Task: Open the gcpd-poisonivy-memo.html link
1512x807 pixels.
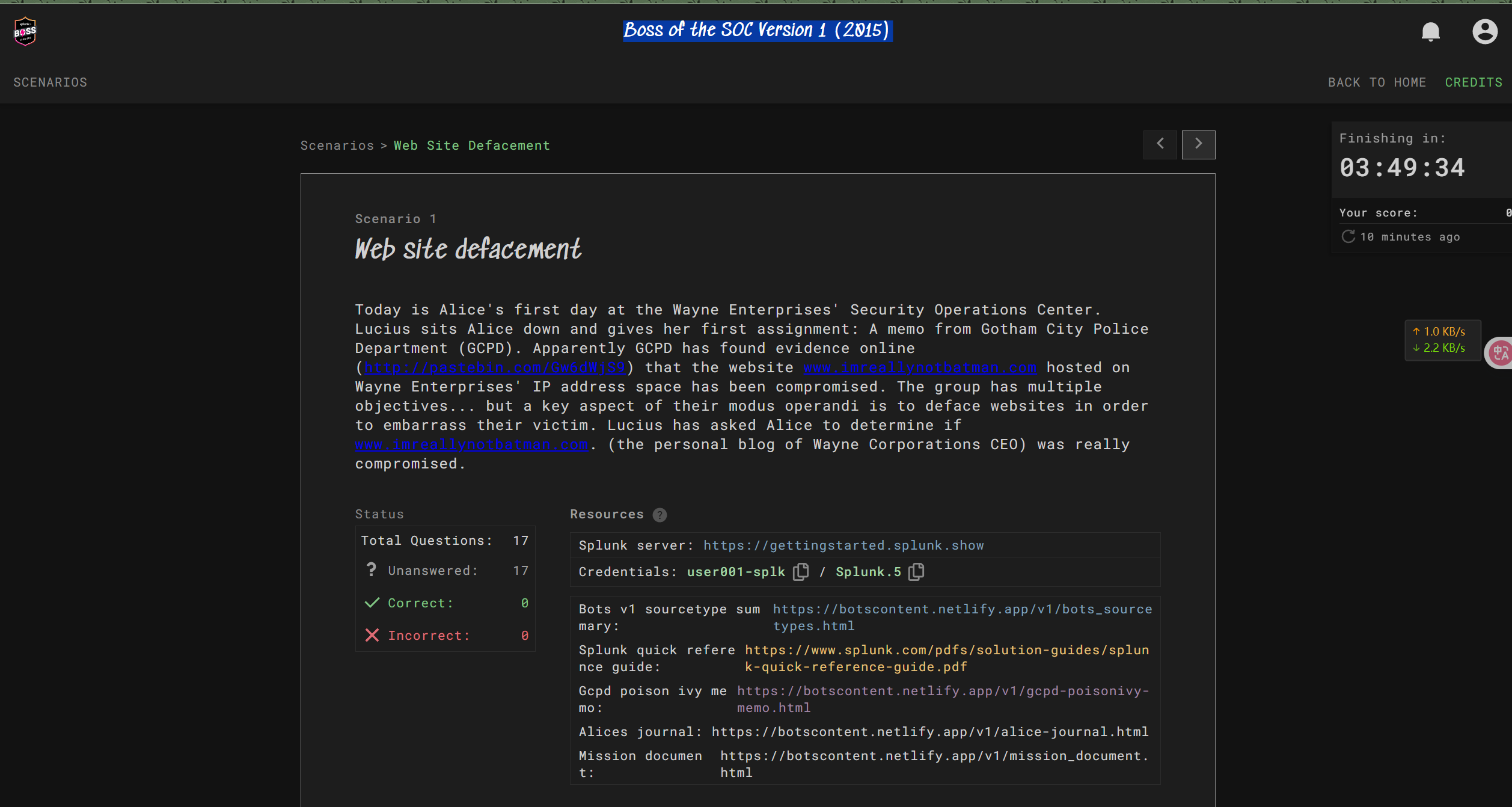Action: (x=943, y=699)
